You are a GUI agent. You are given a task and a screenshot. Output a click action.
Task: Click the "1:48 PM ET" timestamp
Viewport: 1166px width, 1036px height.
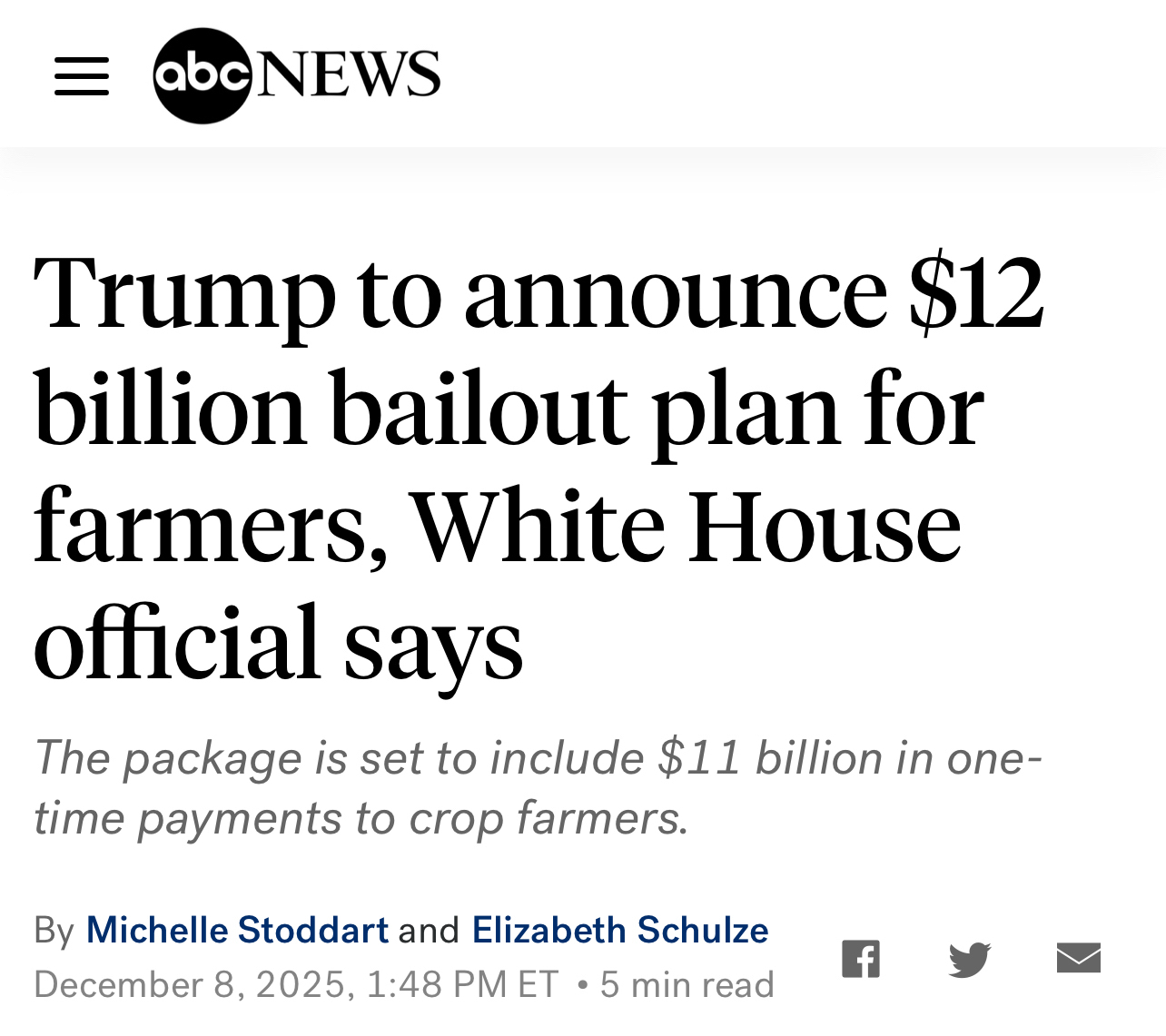(x=462, y=985)
